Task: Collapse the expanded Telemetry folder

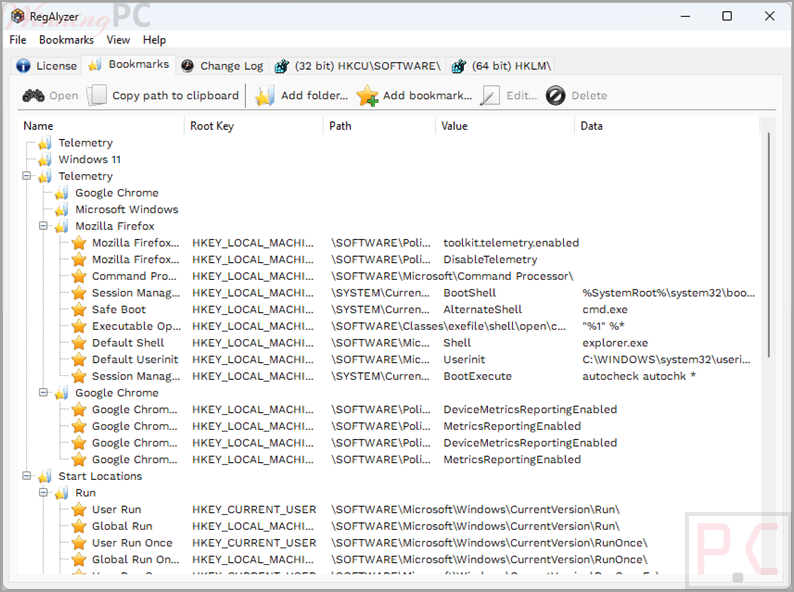Action: (x=26, y=176)
